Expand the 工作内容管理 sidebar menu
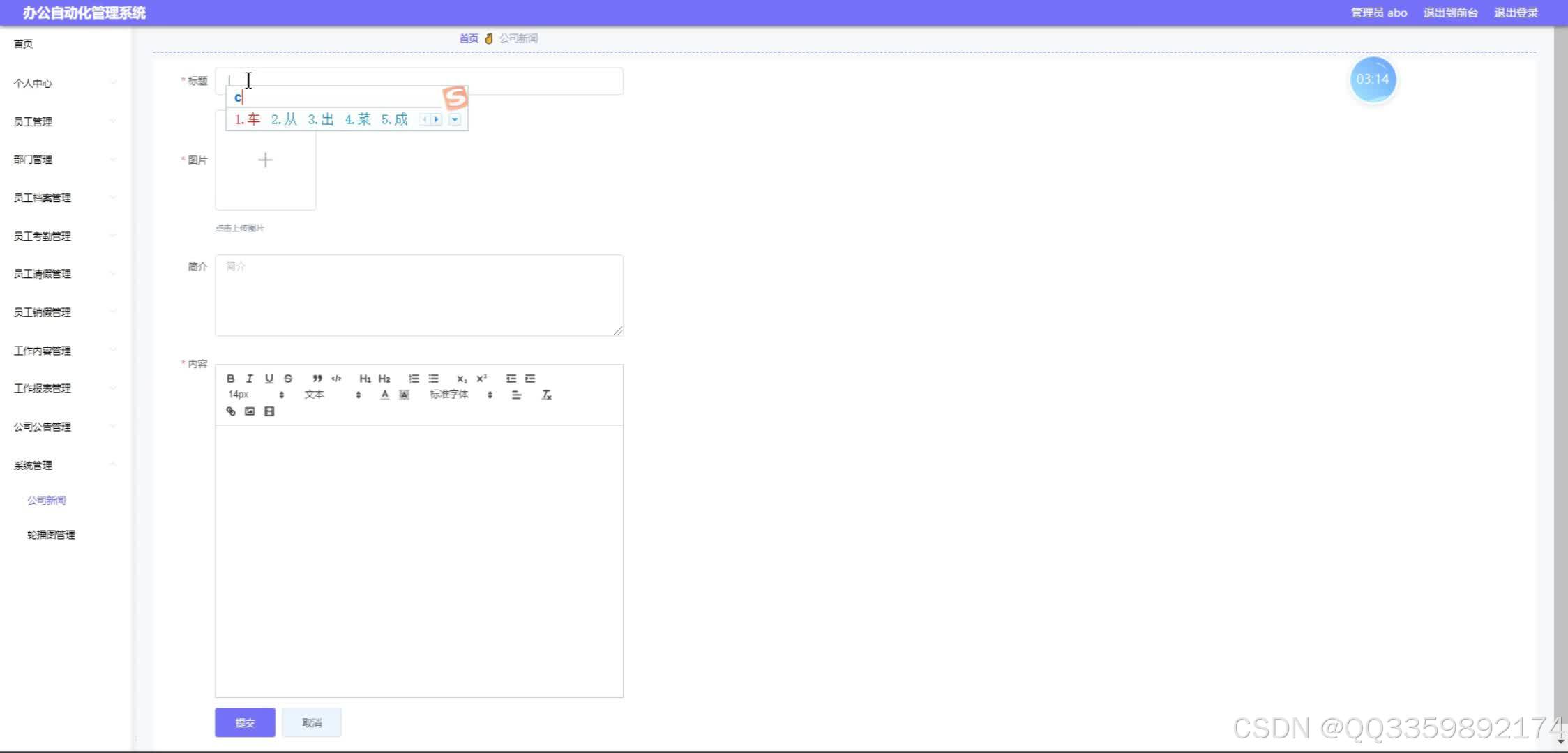This screenshot has height=753, width=1568. click(x=64, y=350)
